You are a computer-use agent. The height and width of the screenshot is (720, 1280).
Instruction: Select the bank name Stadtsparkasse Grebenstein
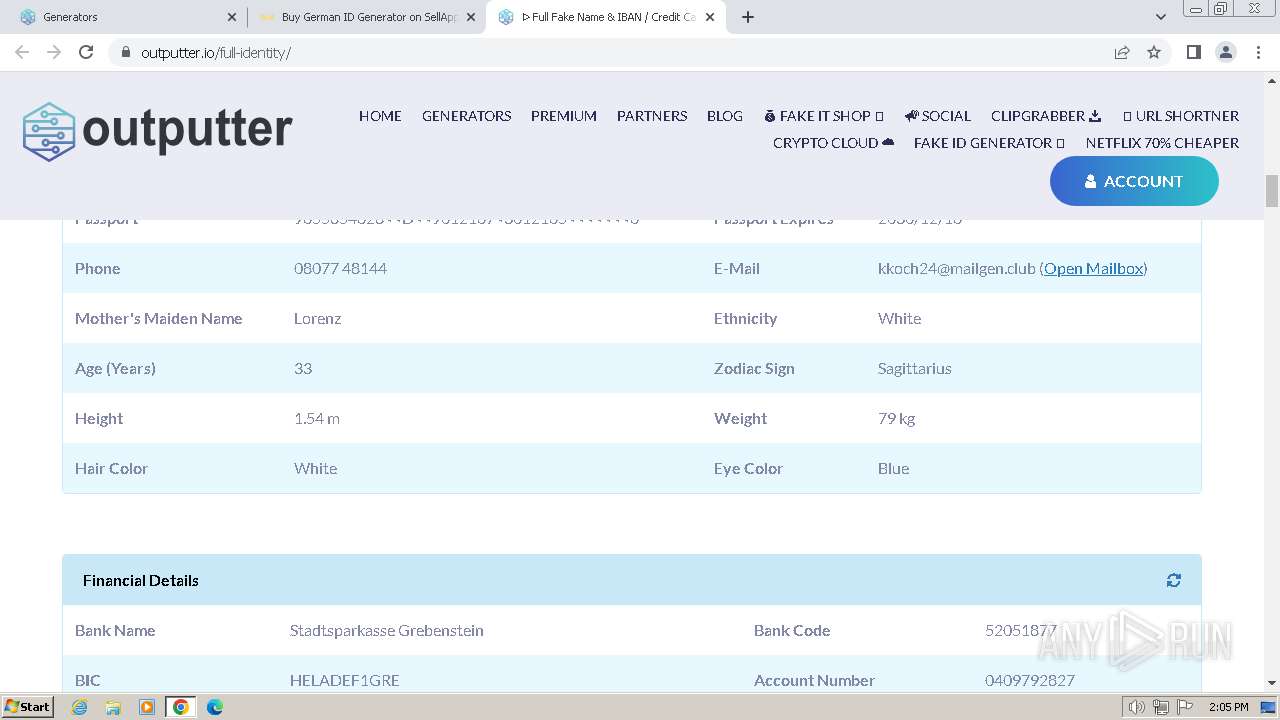(386, 630)
